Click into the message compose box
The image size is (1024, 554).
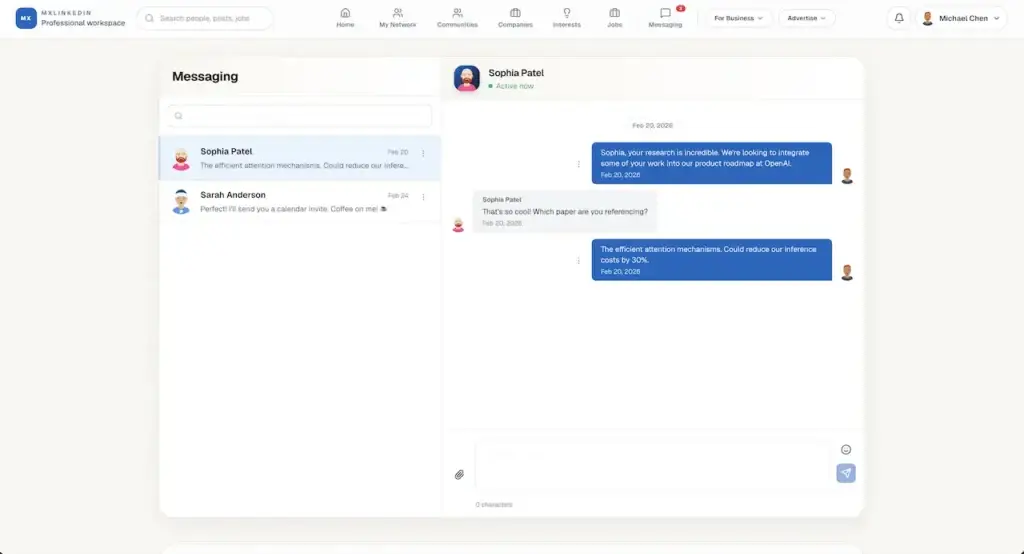click(x=653, y=466)
